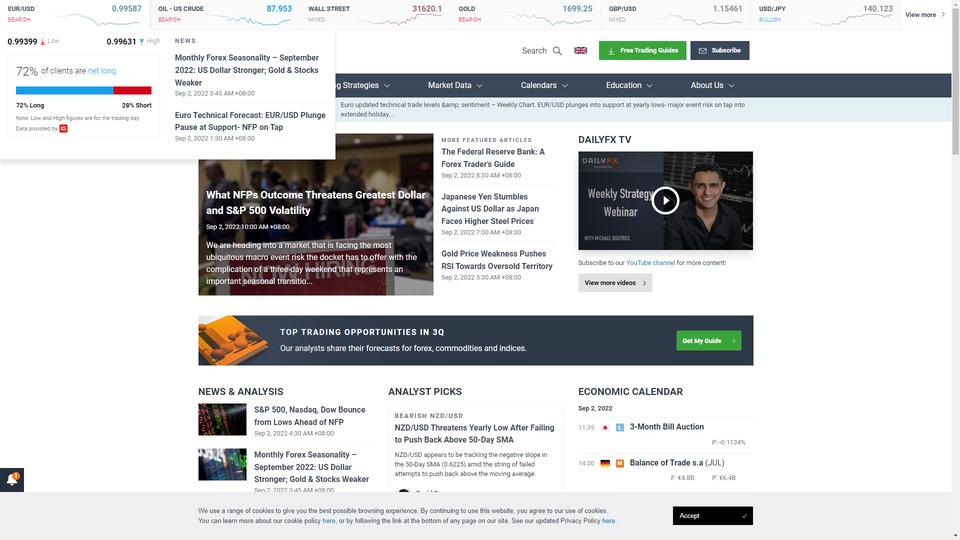Click View more videos button

[x=615, y=283]
